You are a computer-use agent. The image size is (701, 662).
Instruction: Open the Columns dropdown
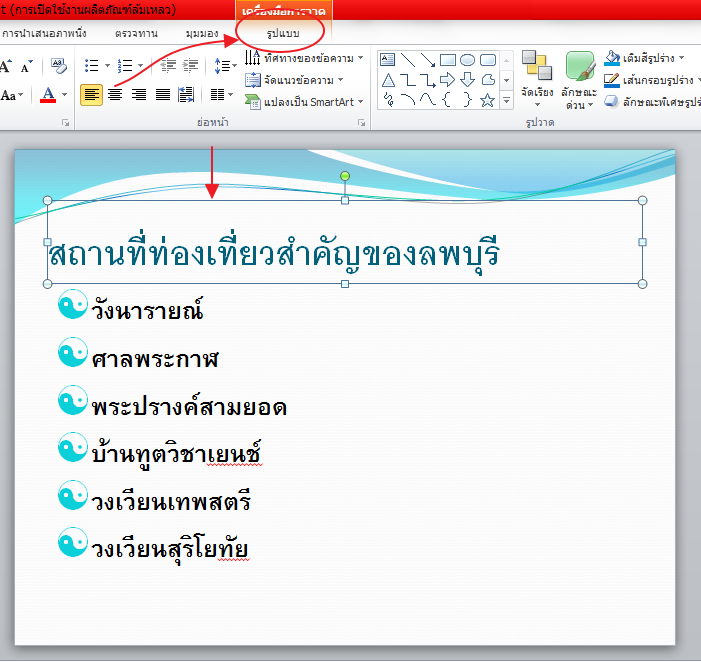(222, 95)
